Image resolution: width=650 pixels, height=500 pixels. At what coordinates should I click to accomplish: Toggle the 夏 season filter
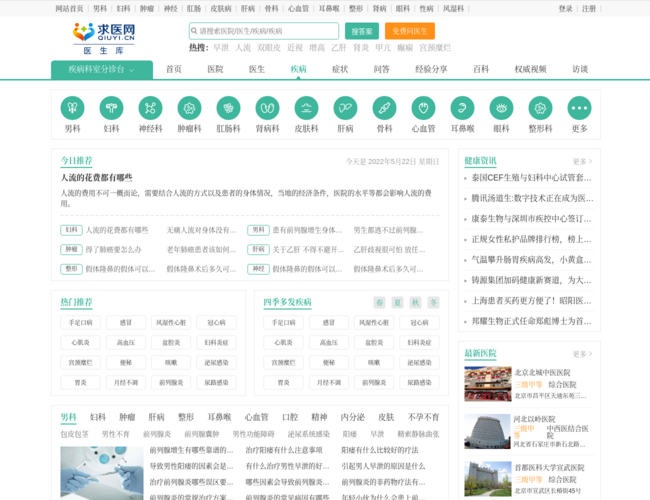pyautogui.click(x=397, y=302)
